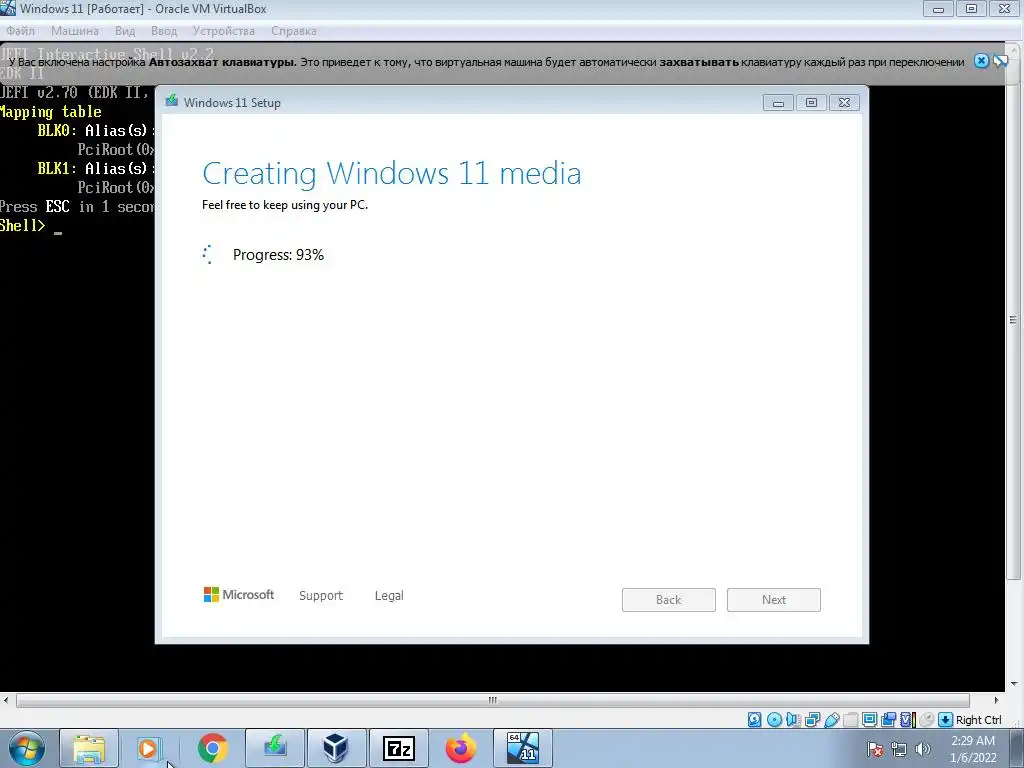Click the Shell> prompt in the VM
Screen dimensions: 1024x768
click(23, 225)
